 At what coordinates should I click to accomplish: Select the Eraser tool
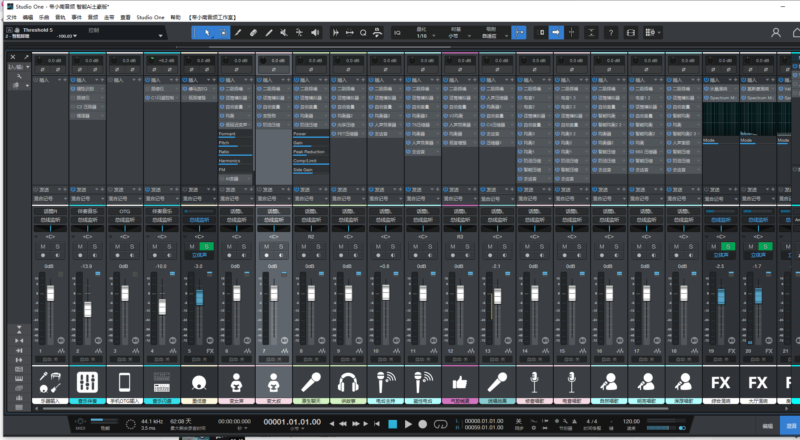tap(253, 33)
